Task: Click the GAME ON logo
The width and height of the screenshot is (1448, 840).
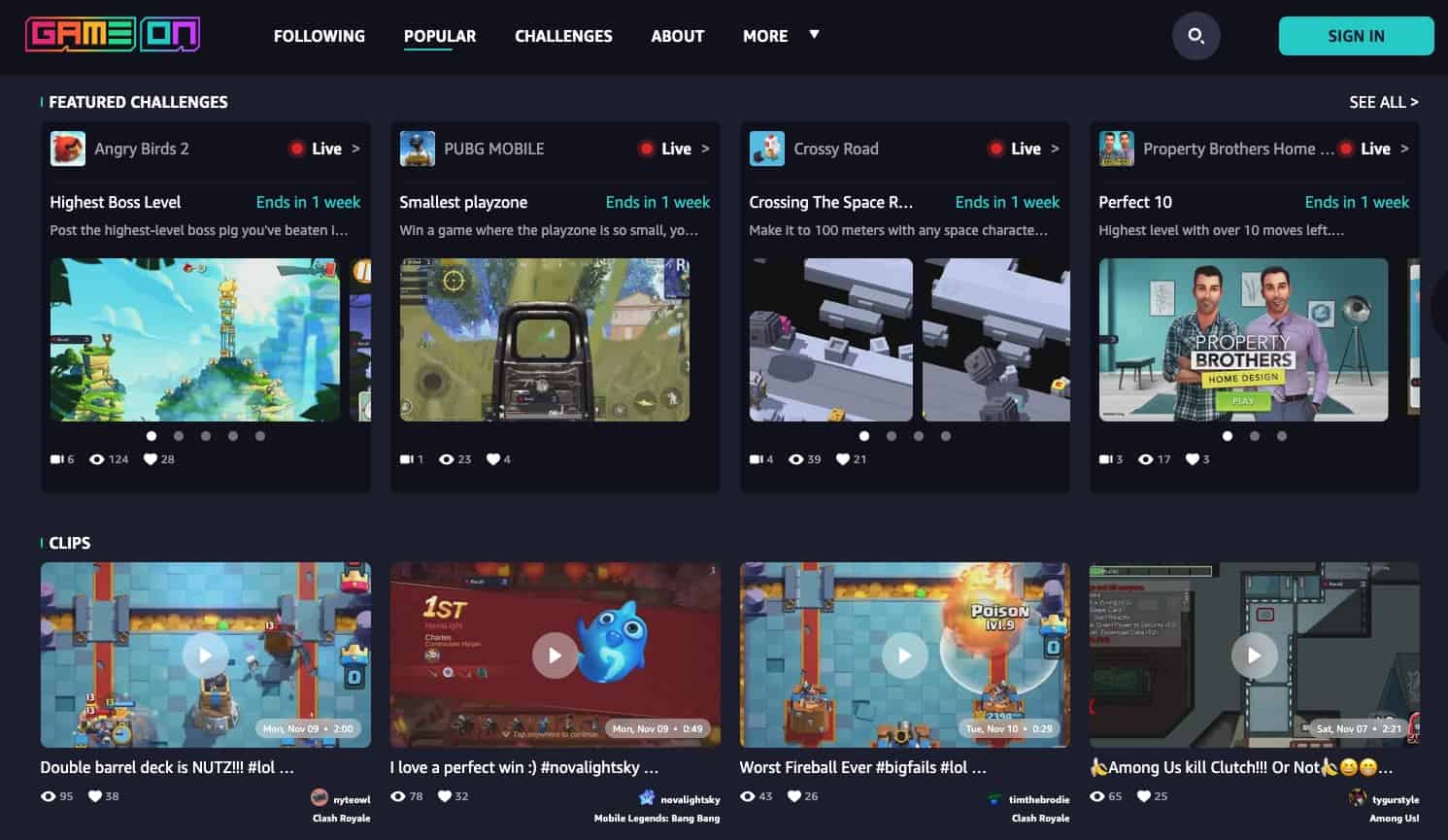Action: [113, 35]
